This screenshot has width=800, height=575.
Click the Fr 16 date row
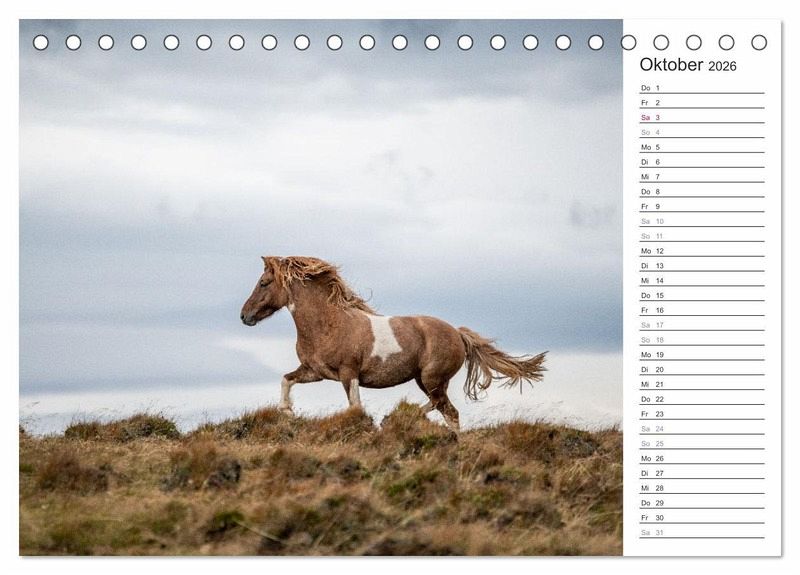[x=701, y=310]
